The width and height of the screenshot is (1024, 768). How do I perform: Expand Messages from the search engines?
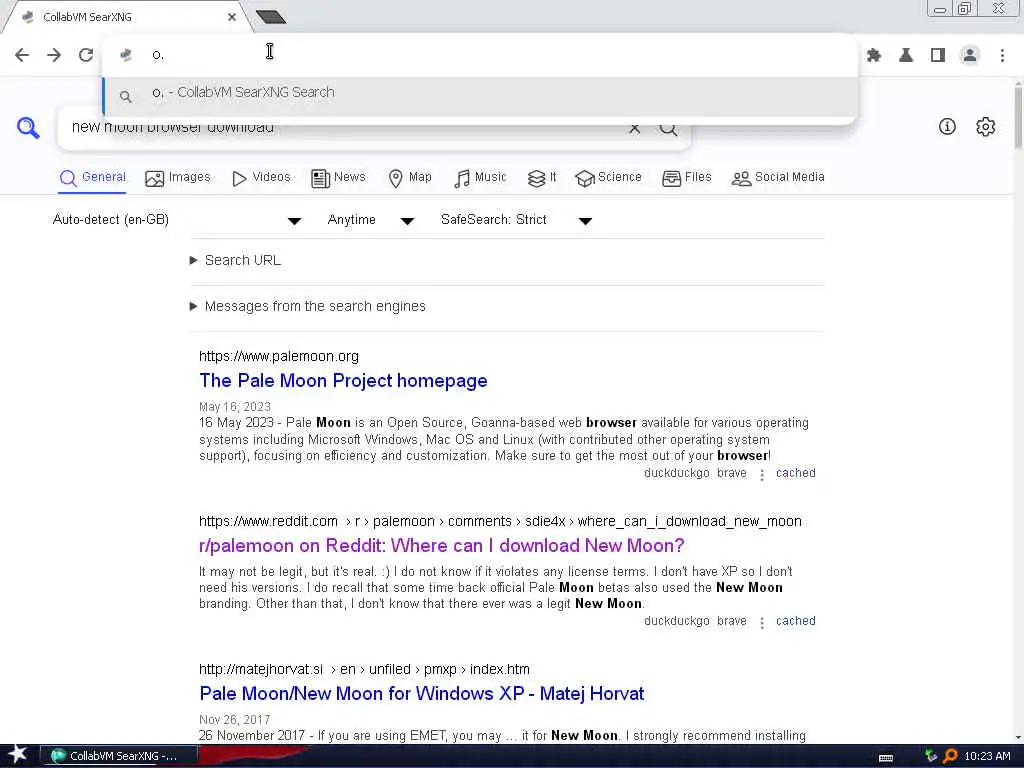pyautogui.click(x=308, y=306)
